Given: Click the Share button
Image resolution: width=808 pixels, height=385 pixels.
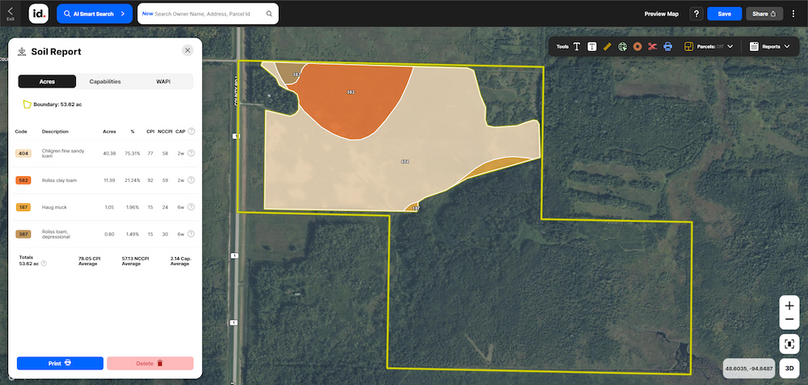Looking at the screenshot, I should (764, 14).
